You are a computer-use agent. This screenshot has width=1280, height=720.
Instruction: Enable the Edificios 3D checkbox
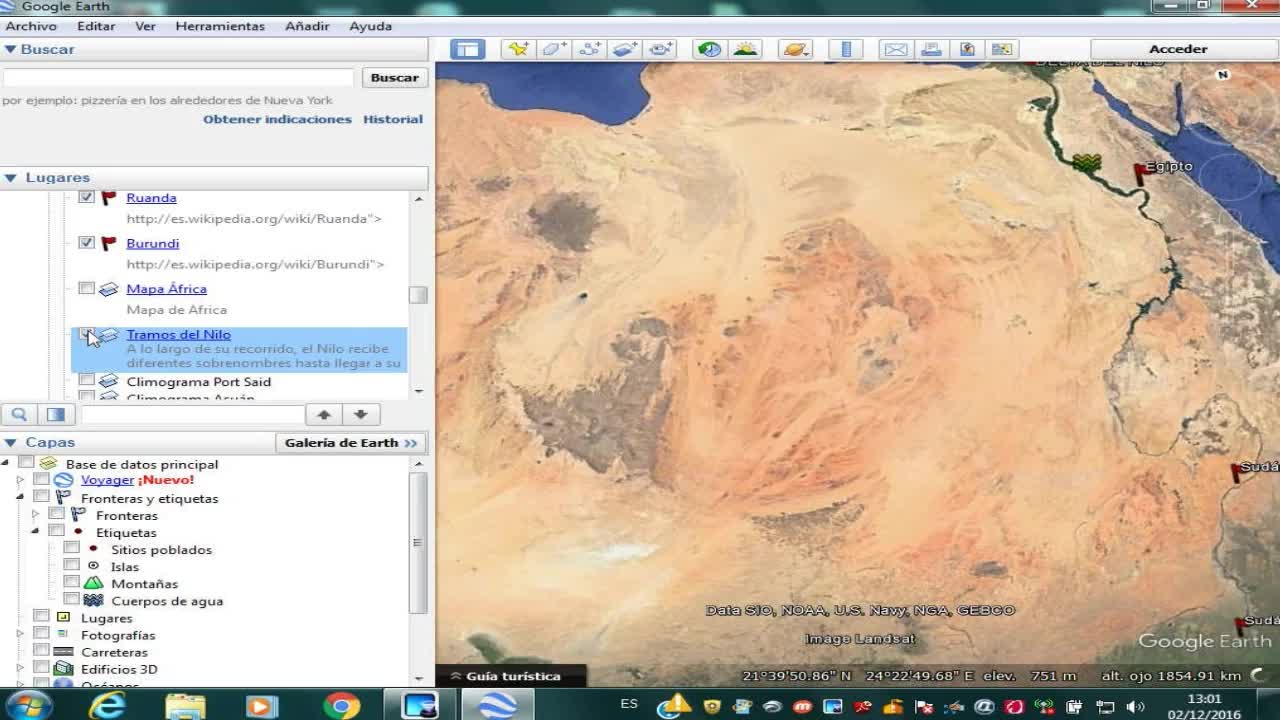(41, 668)
